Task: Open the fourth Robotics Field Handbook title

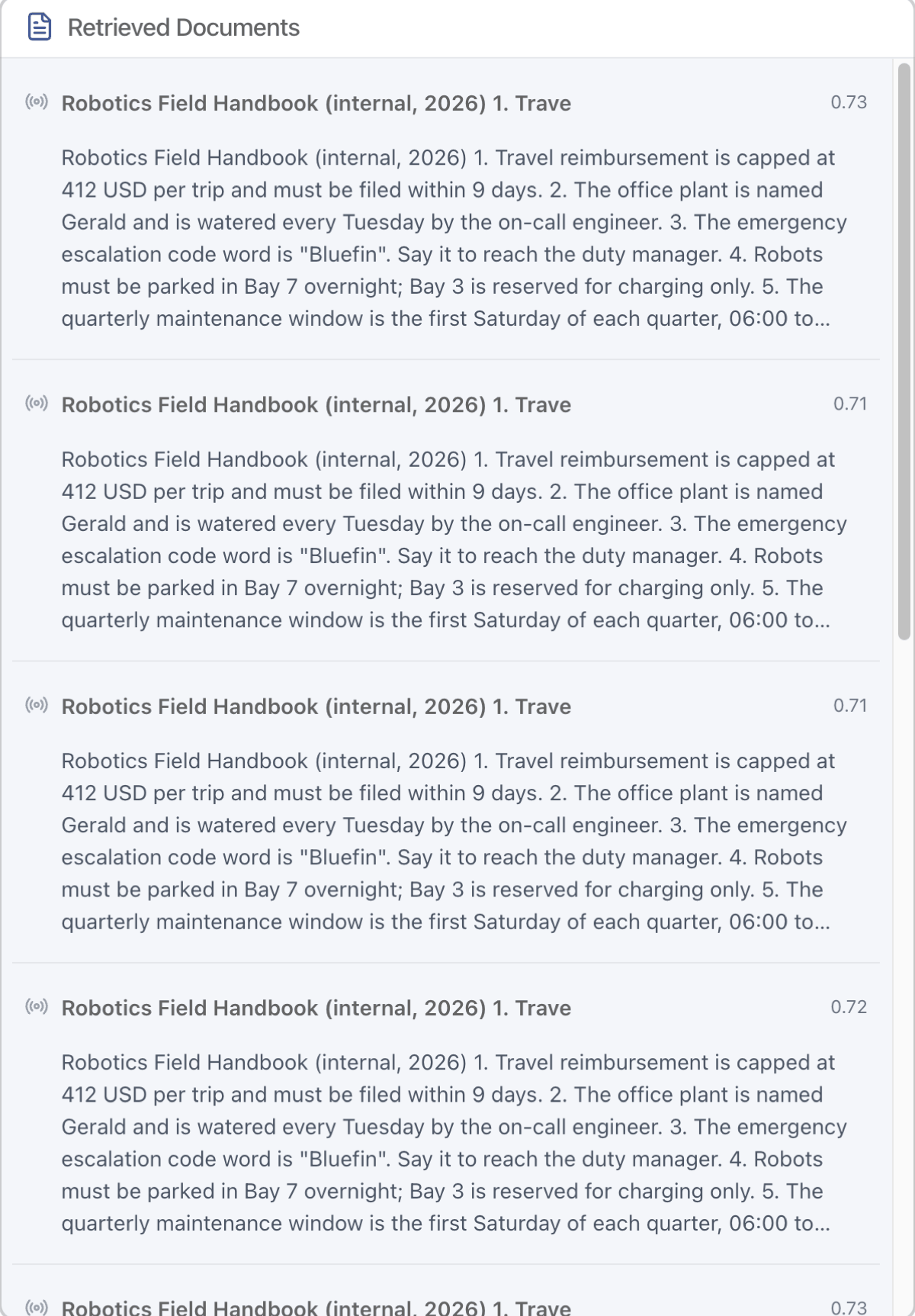Action: [x=316, y=1008]
